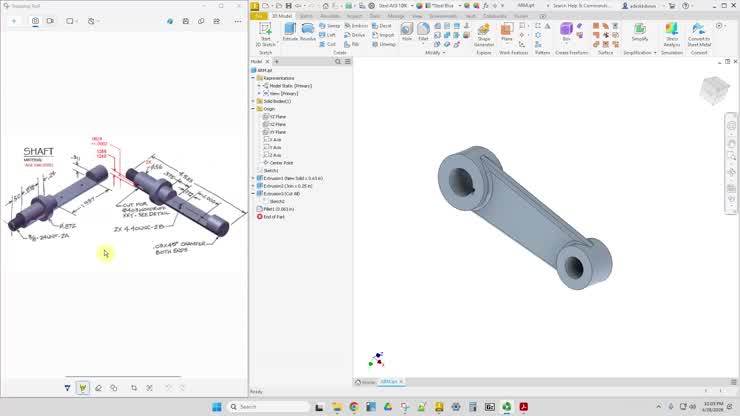Pick the Unwrap command
740x416 pixels.
[384, 44]
